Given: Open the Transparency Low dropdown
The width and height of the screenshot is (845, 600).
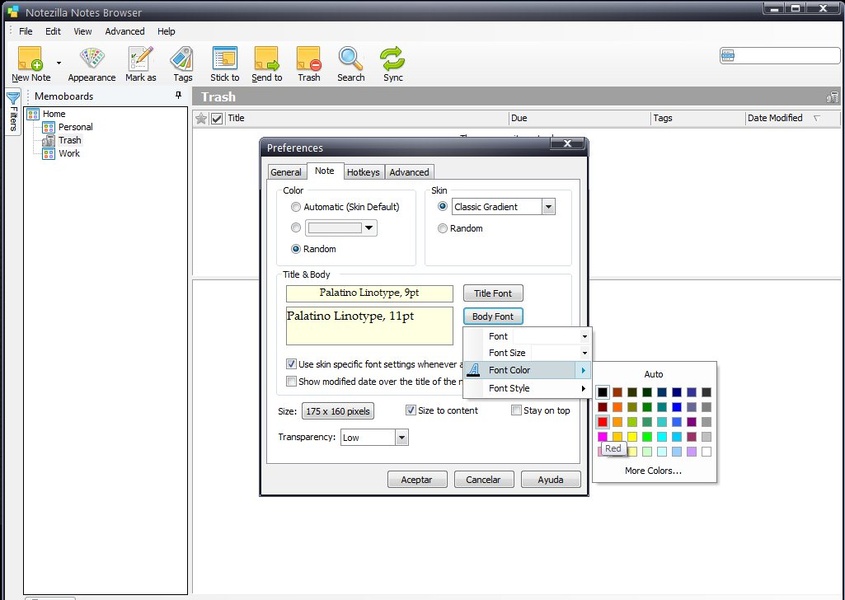Looking at the screenshot, I should point(401,438).
